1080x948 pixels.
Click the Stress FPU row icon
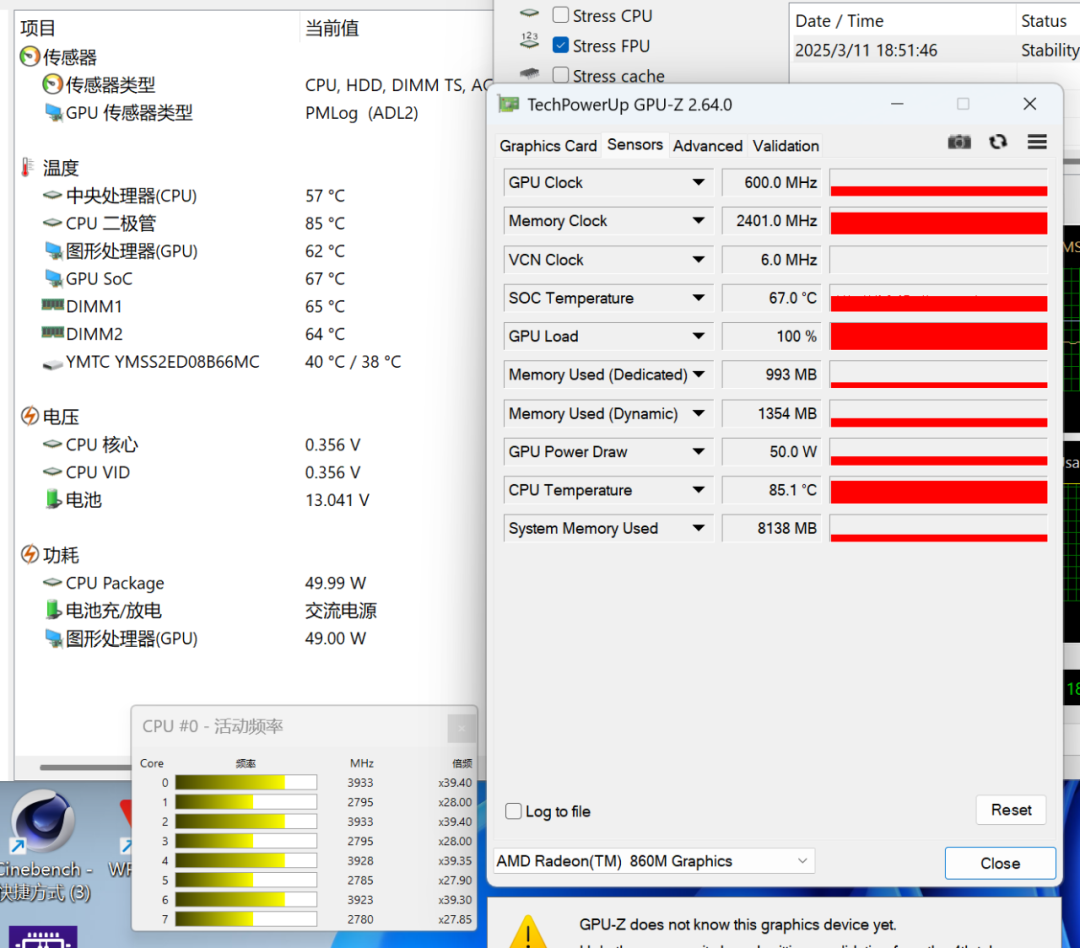coord(529,41)
